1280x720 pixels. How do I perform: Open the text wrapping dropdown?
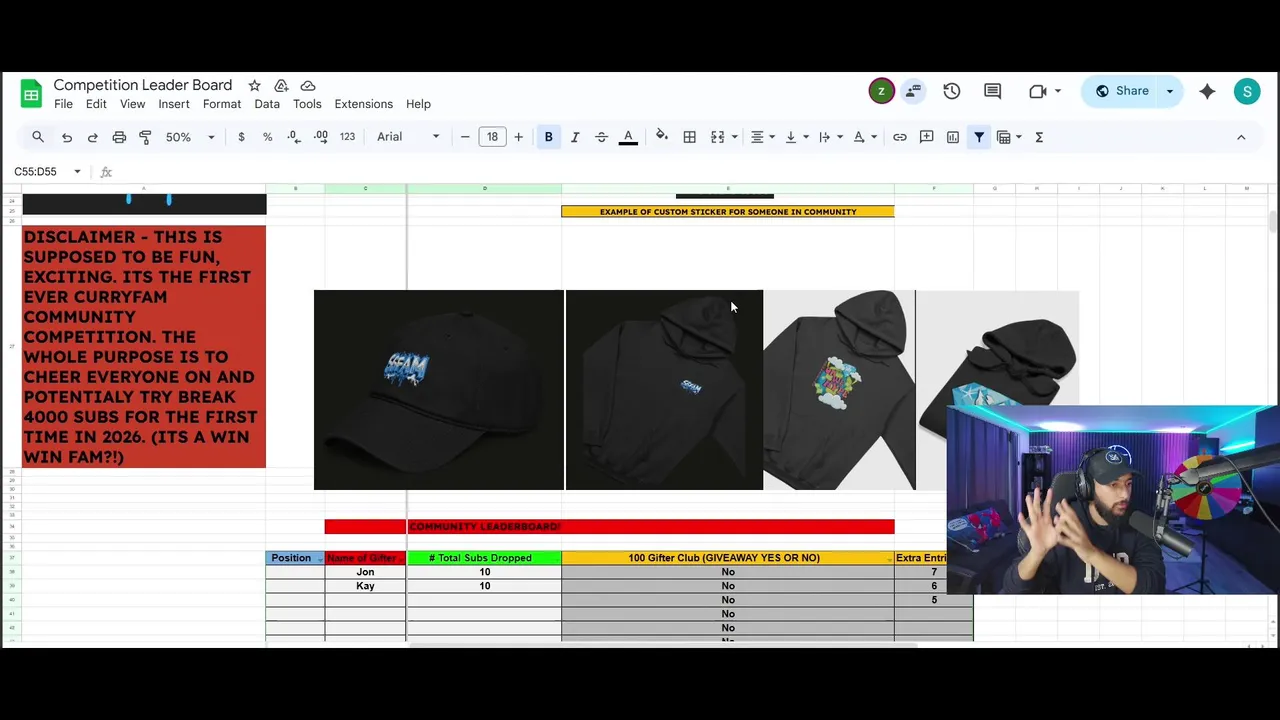point(829,137)
